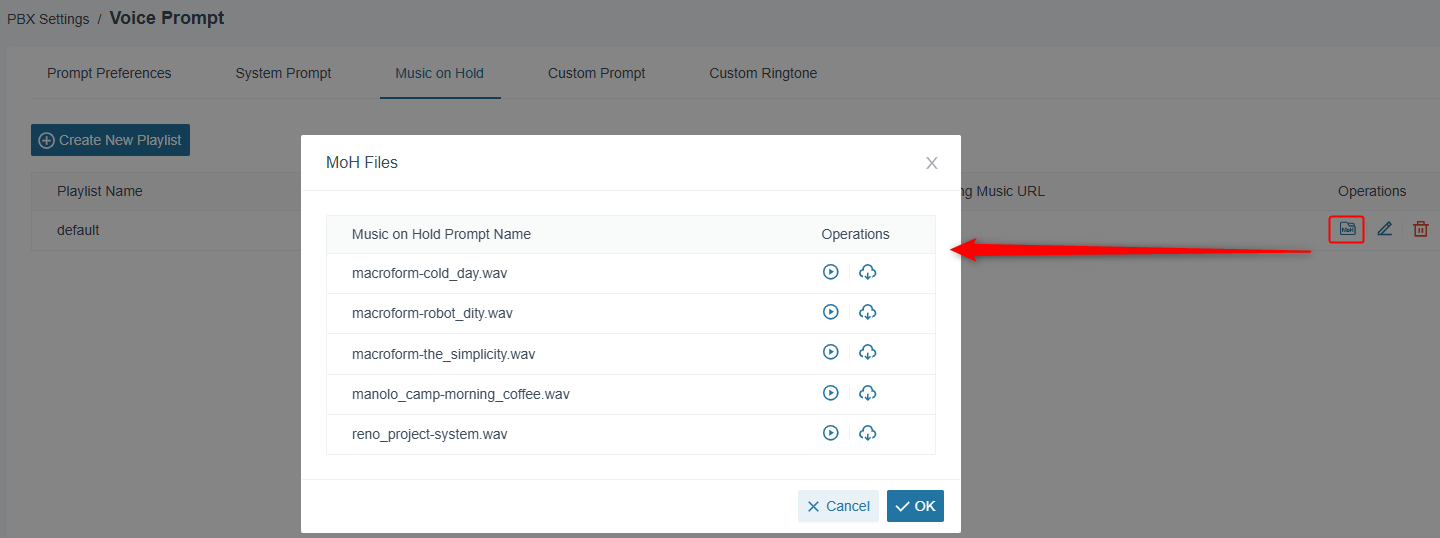Play macroform-robot_dity.wav prompt
The image size is (1440, 538).
(x=830, y=312)
